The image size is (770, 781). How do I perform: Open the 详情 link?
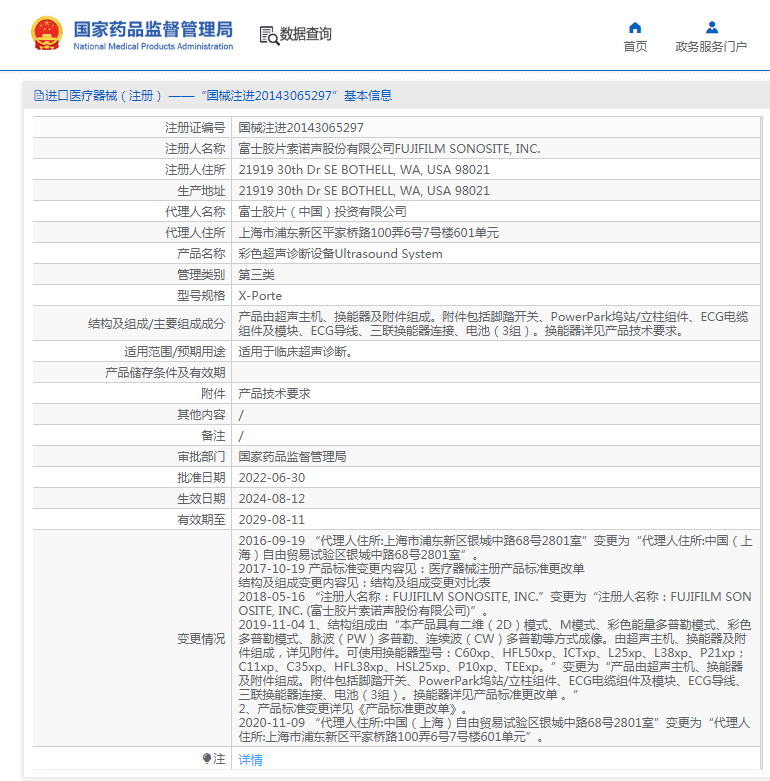(x=250, y=760)
